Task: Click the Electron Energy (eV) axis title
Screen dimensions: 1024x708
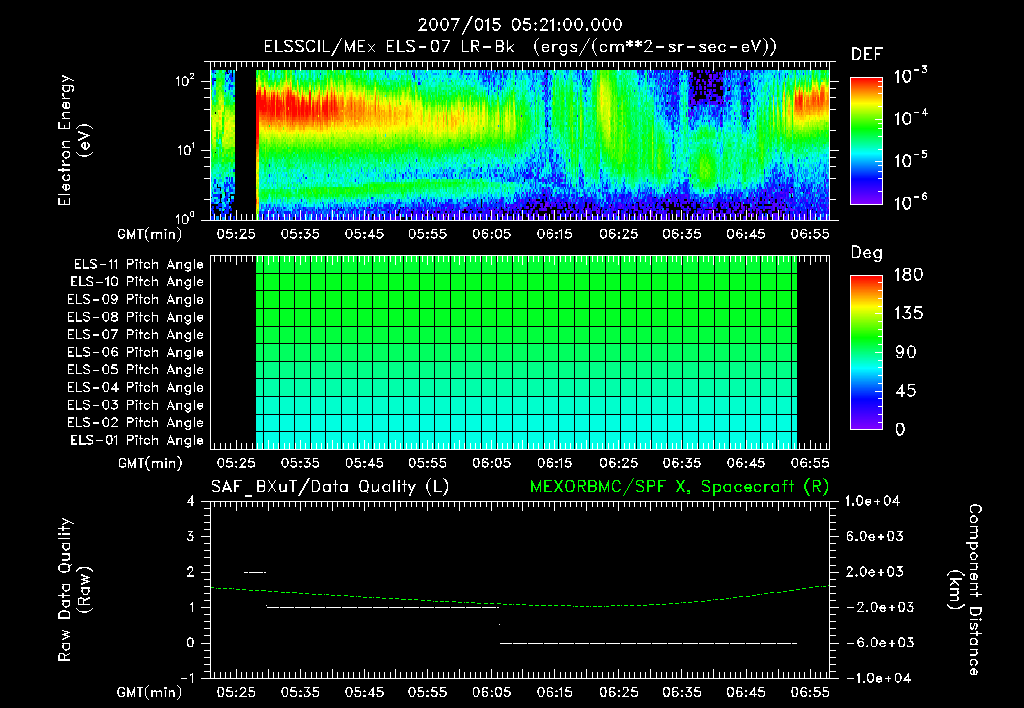Action: coord(74,140)
